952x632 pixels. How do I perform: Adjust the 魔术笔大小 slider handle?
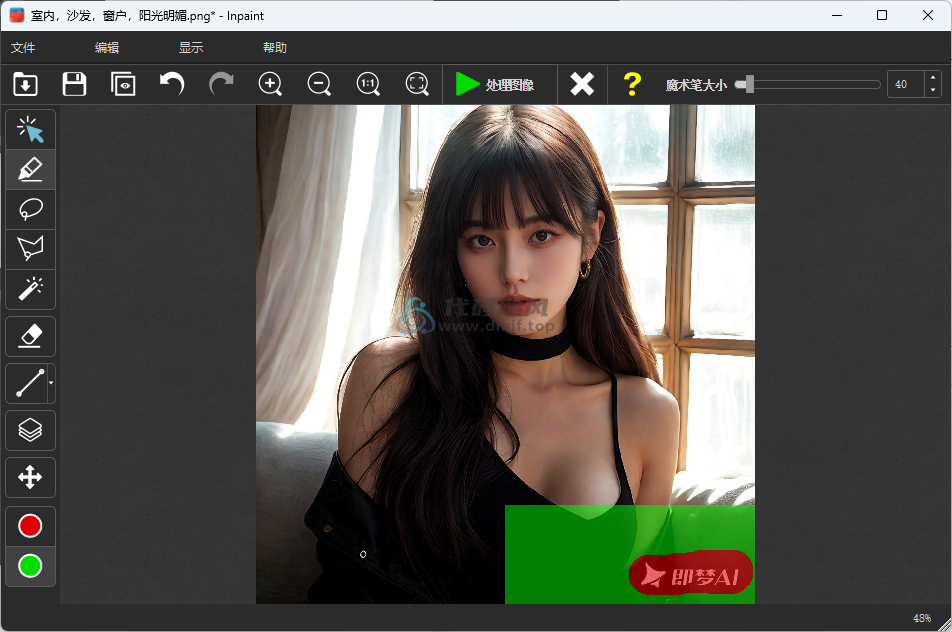tap(749, 84)
